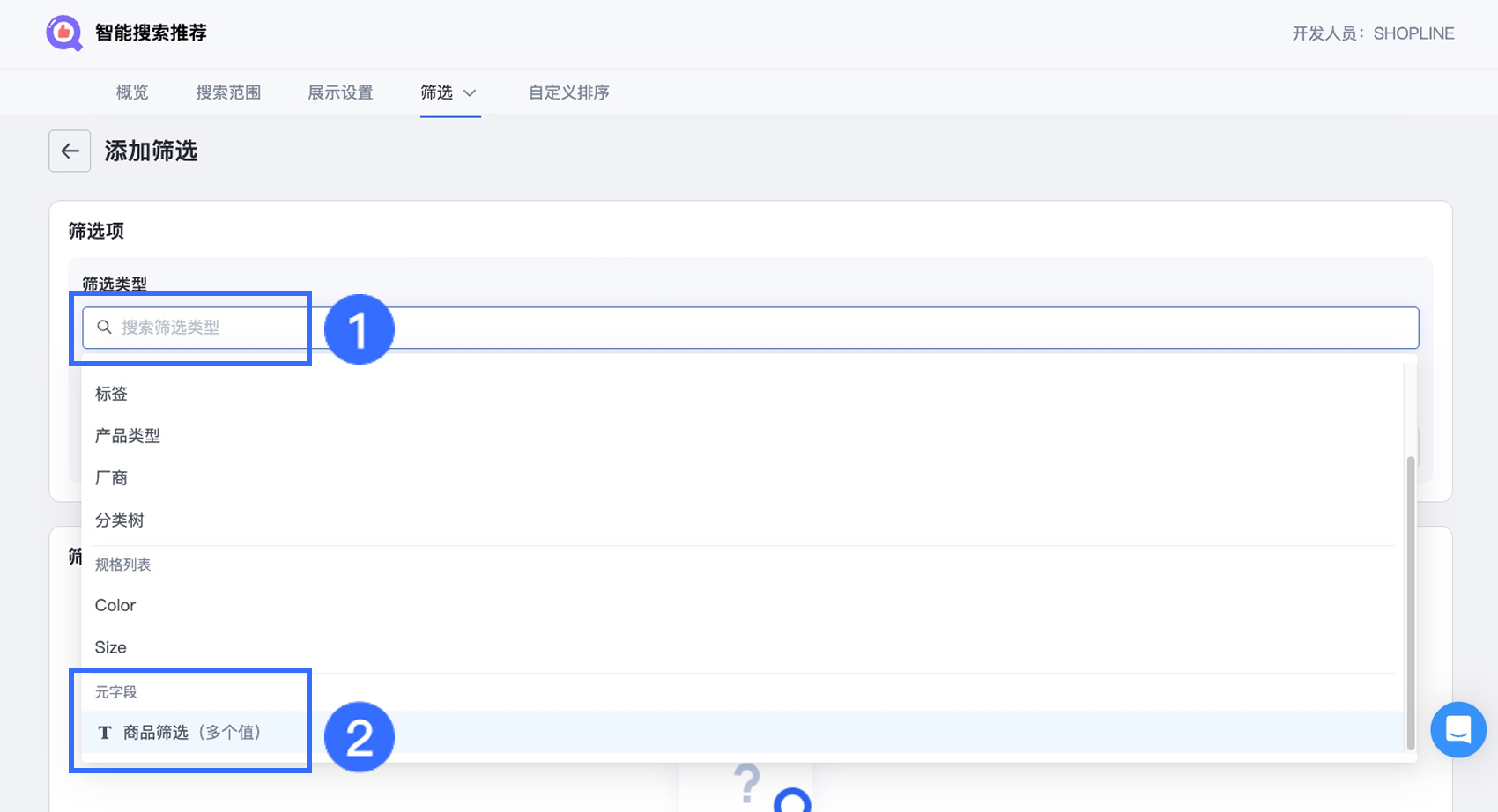
Task: Click the text-type T icon for metafield
Action: (105, 733)
